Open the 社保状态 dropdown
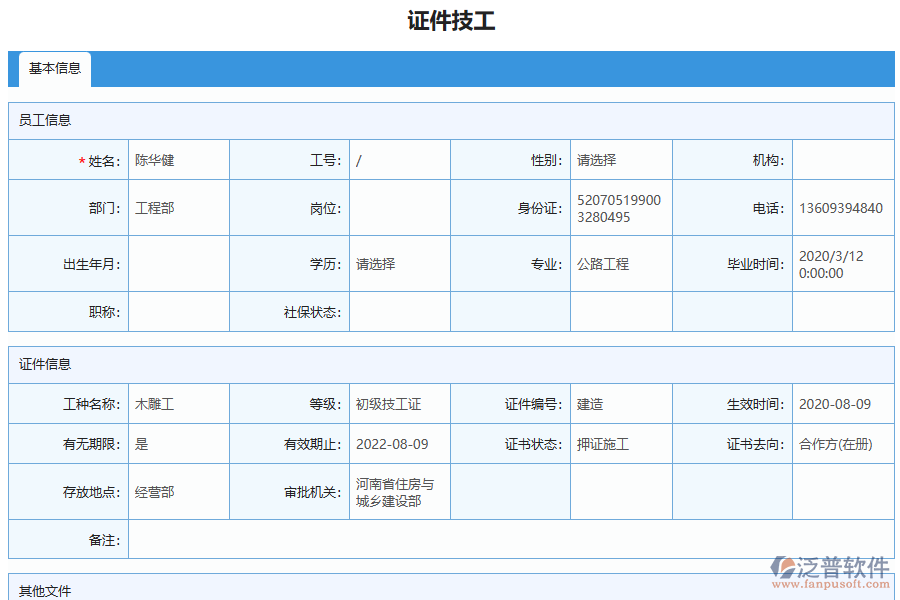 click(x=399, y=311)
